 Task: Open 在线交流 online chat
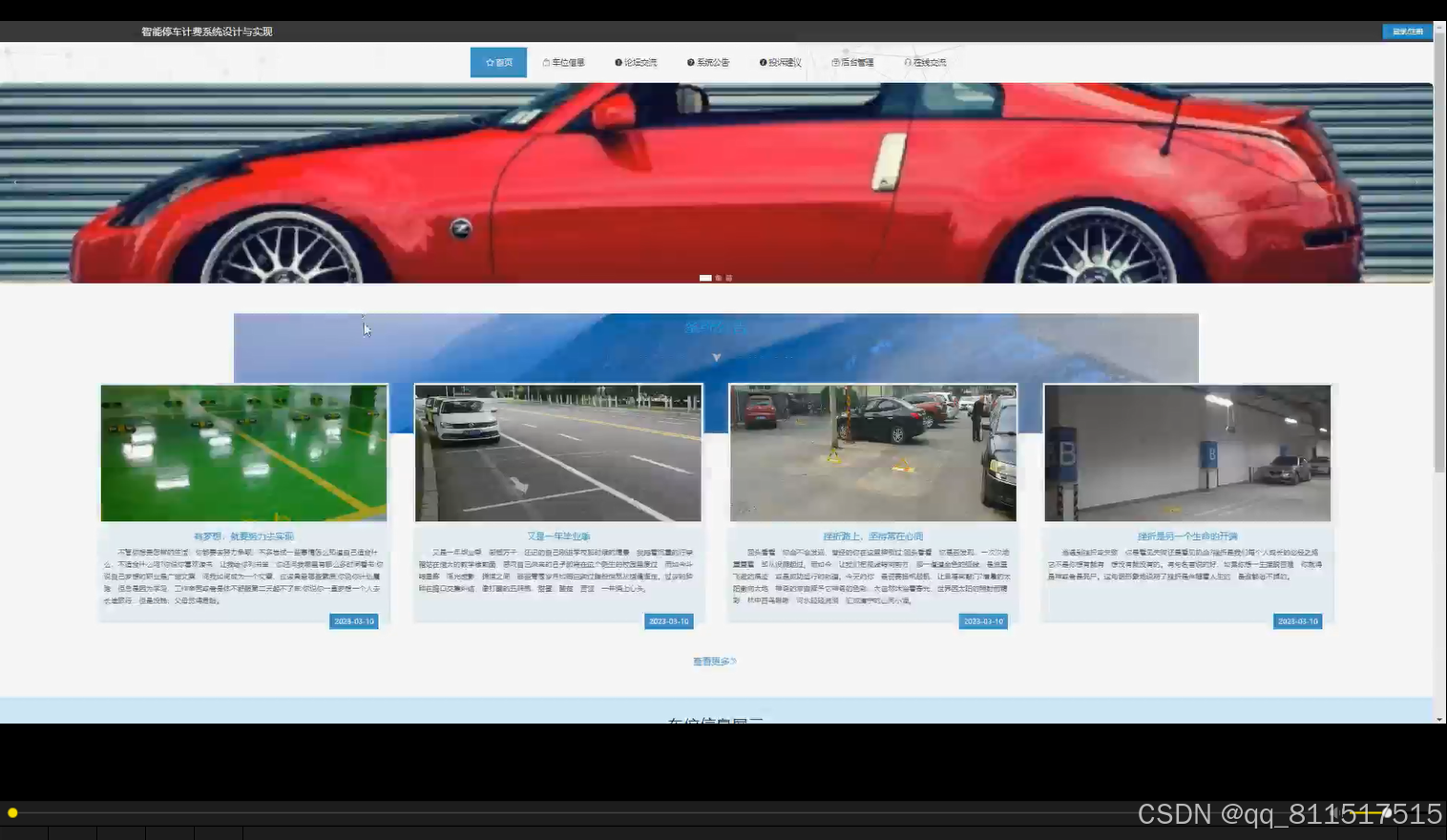click(925, 62)
